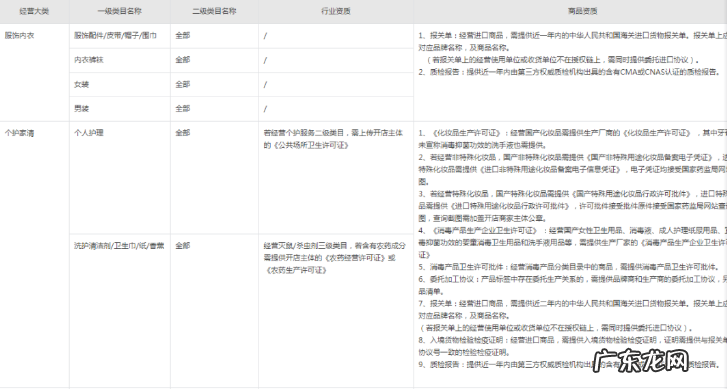727x390 pixels.
Task: Click item 3 若经营特殊化妆品 line
Action: [x=572, y=194]
